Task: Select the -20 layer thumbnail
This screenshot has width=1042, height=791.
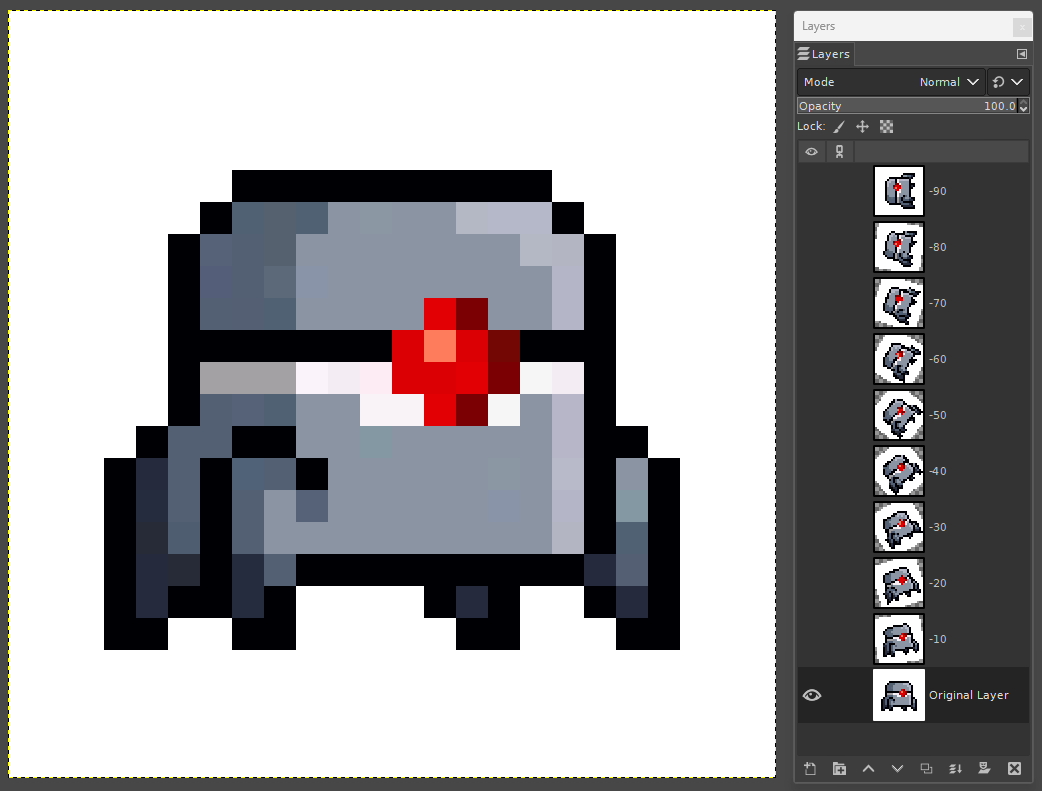Action: (x=898, y=583)
